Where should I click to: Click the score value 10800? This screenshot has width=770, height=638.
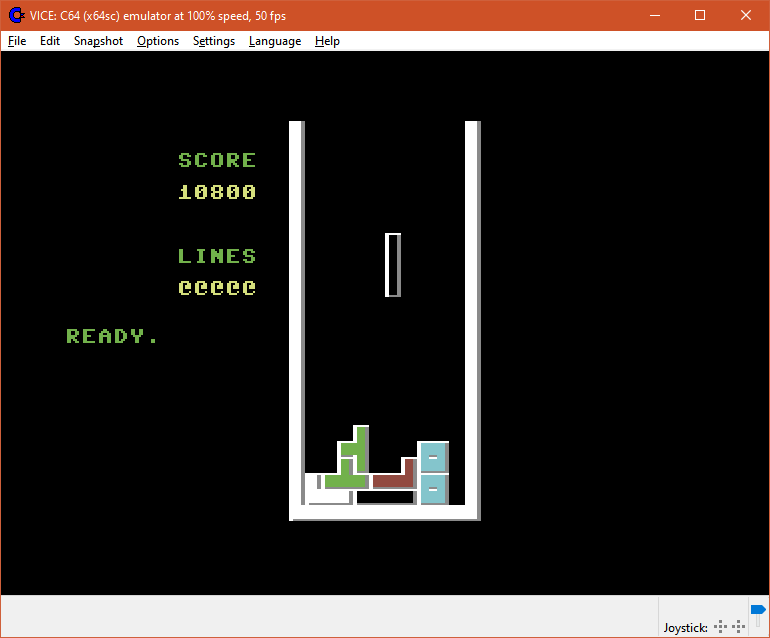[x=217, y=192]
